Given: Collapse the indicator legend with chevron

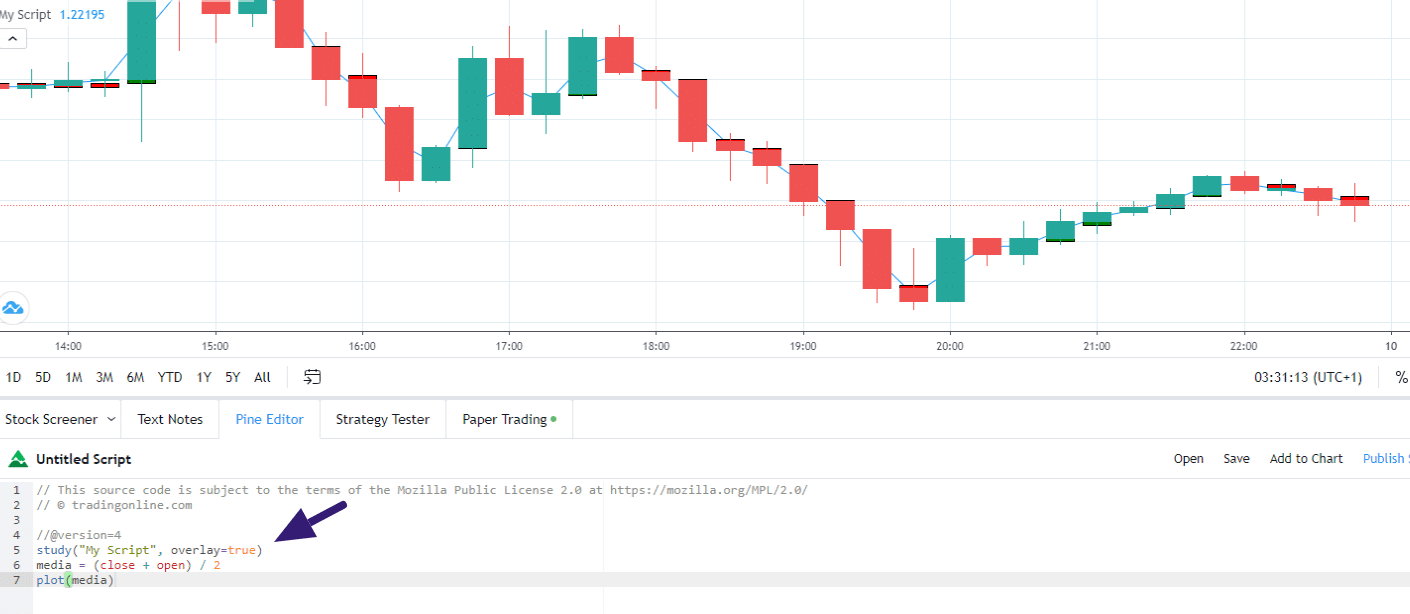Looking at the screenshot, I should [x=12, y=39].
